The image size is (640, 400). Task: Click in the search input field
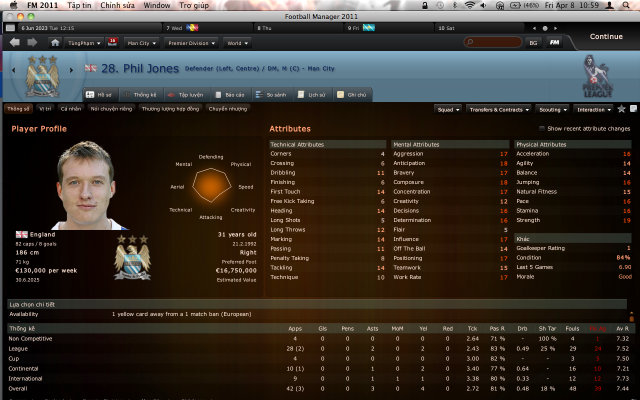tap(493, 42)
